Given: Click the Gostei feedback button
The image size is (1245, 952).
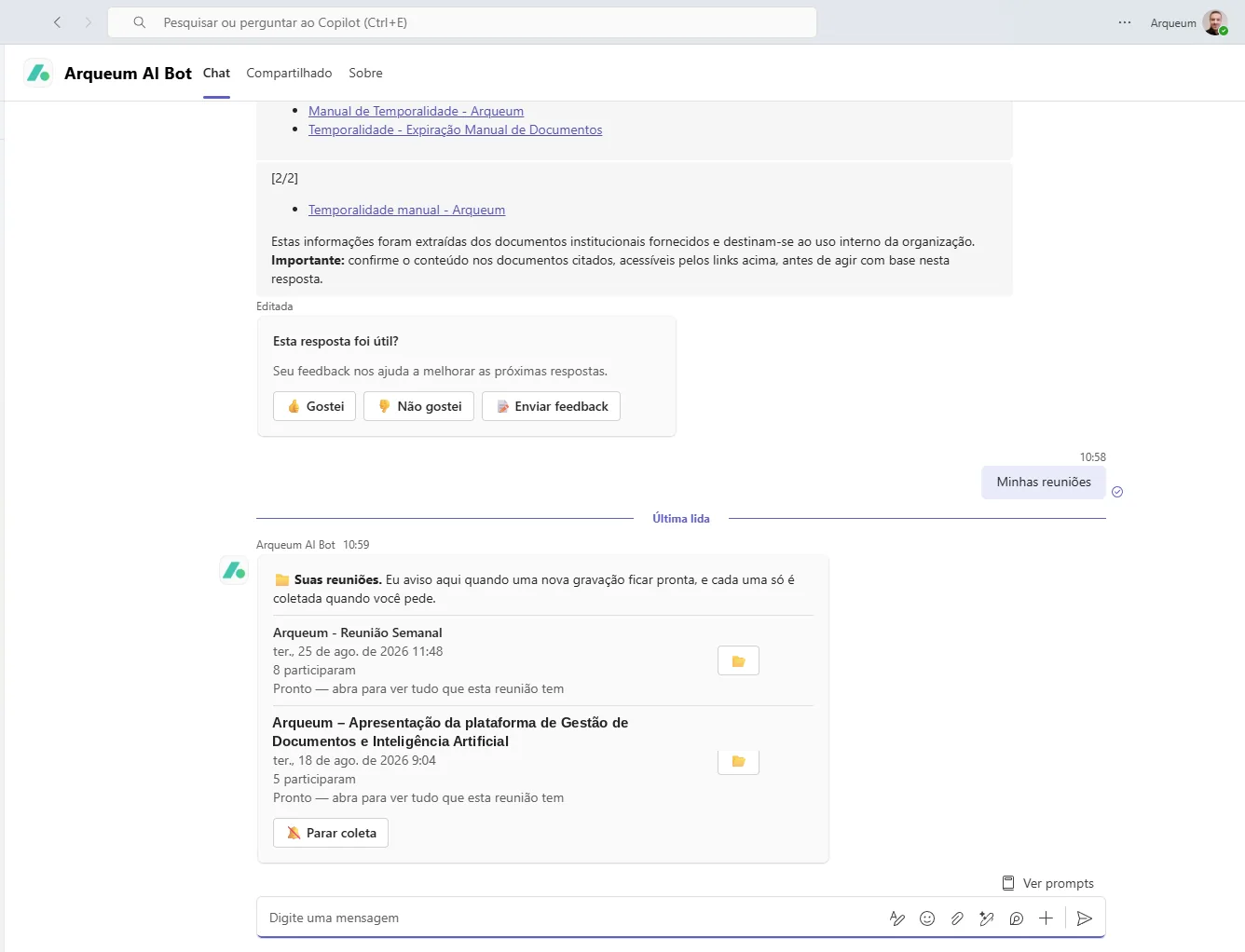Looking at the screenshot, I should (315, 406).
